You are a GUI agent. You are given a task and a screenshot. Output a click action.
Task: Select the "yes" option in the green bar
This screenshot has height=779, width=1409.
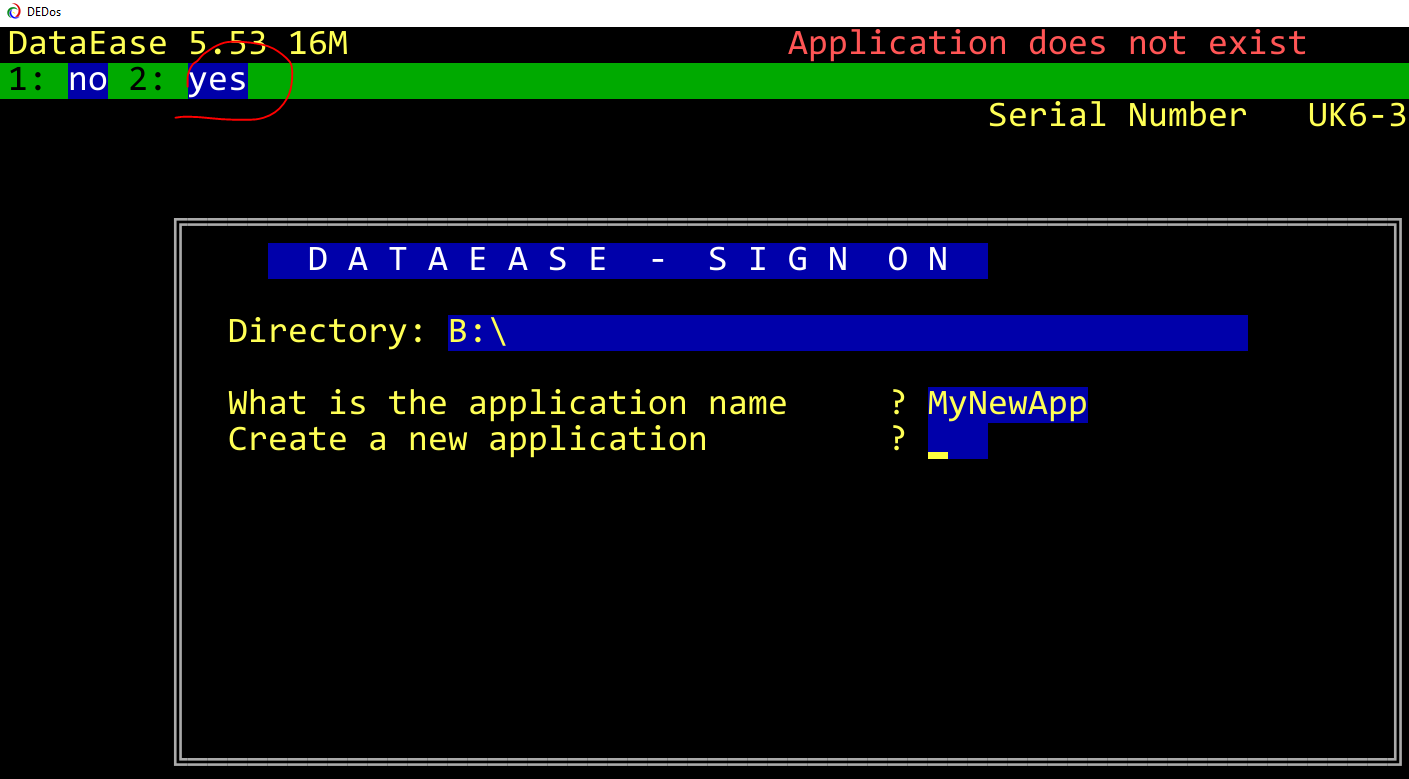coord(218,80)
